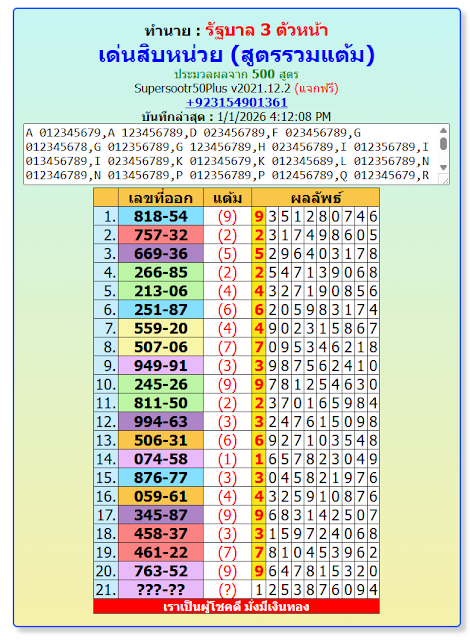The width and height of the screenshot is (470, 640).
Task: Click the title เด่นสิบหน่วย (สูตรรวมแต้ม)
Action: (237, 55)
